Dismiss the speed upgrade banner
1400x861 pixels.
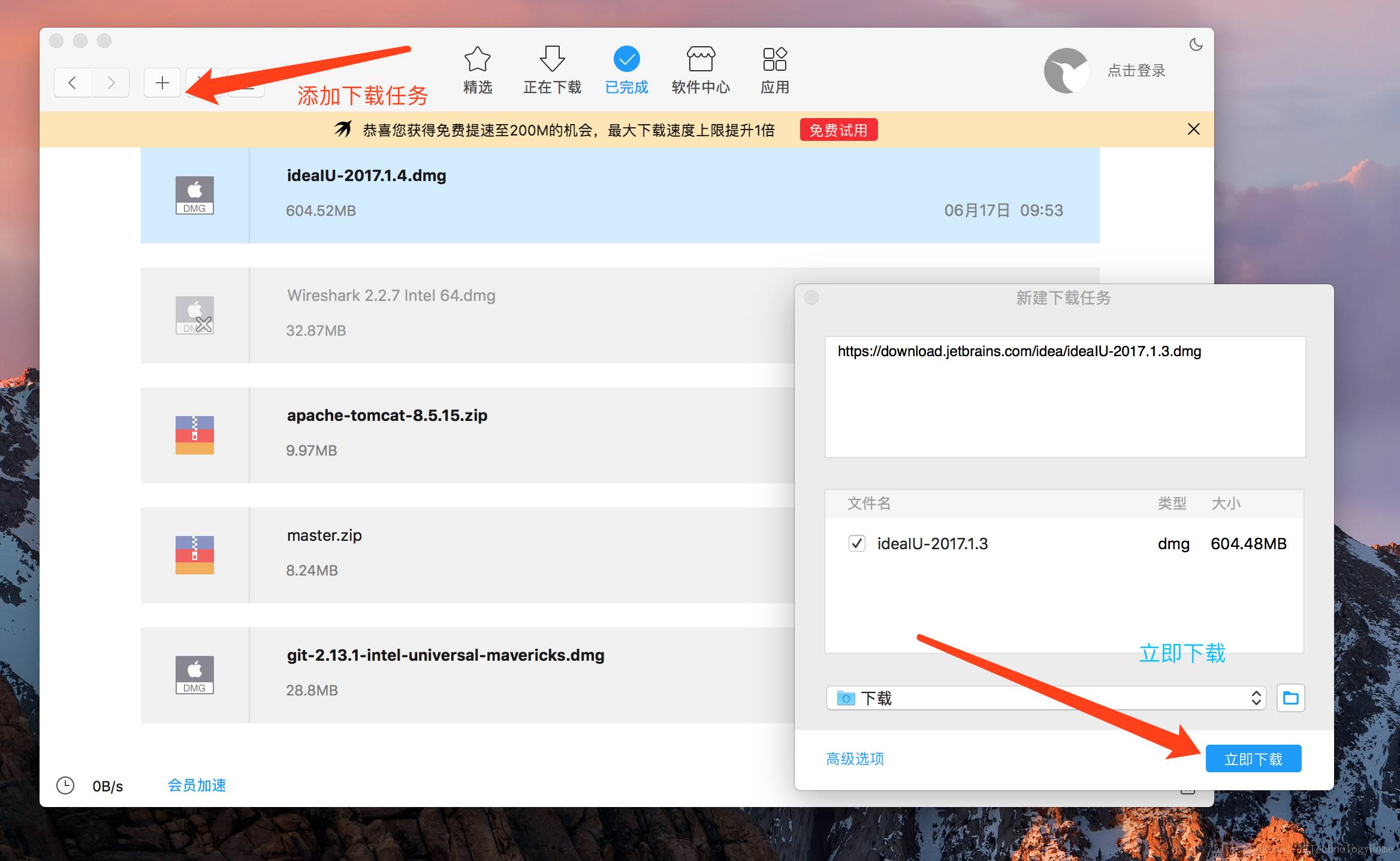(x=1193, y=128)
